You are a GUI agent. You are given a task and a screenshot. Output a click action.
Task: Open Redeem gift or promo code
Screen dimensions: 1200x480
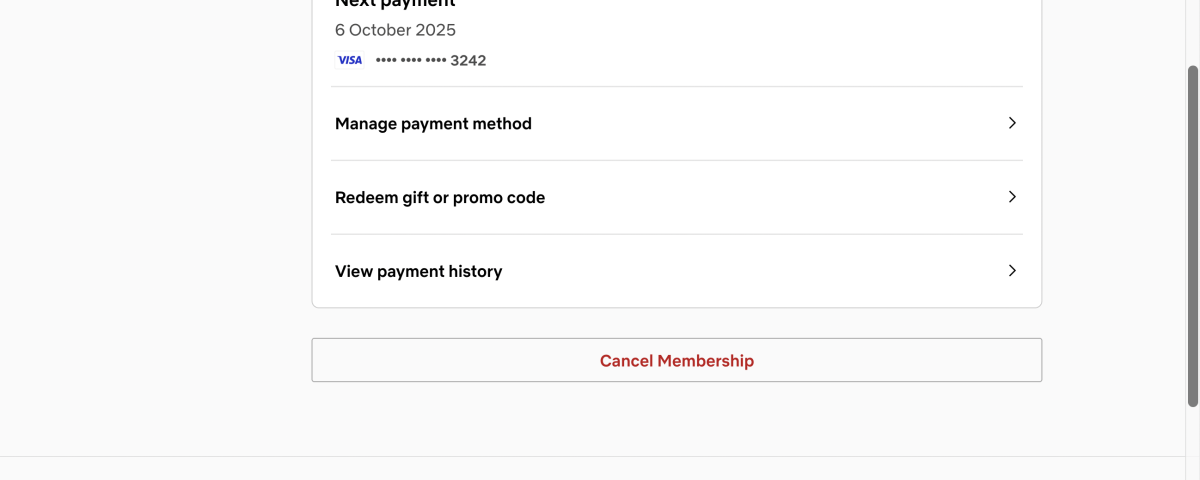coord(440,198)
